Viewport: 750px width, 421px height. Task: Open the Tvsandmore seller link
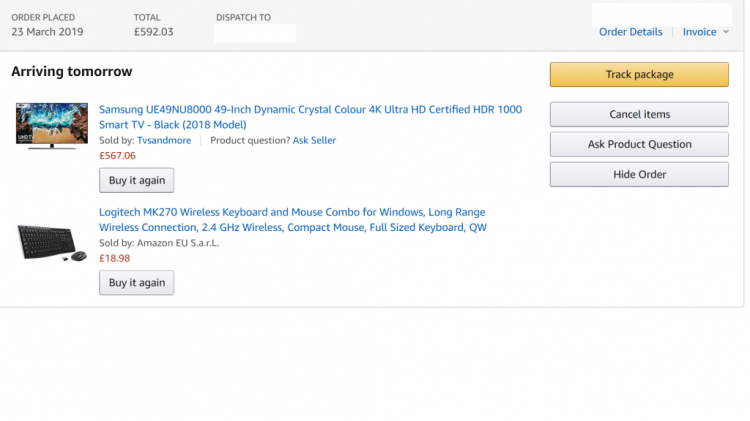[164, 140]
